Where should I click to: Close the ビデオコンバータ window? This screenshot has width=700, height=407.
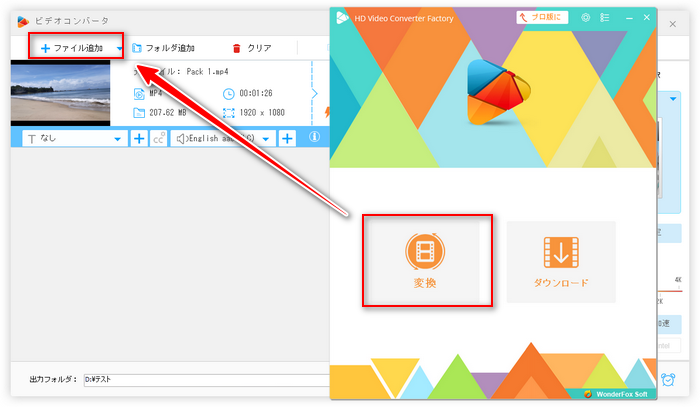(x=672, y=24)
